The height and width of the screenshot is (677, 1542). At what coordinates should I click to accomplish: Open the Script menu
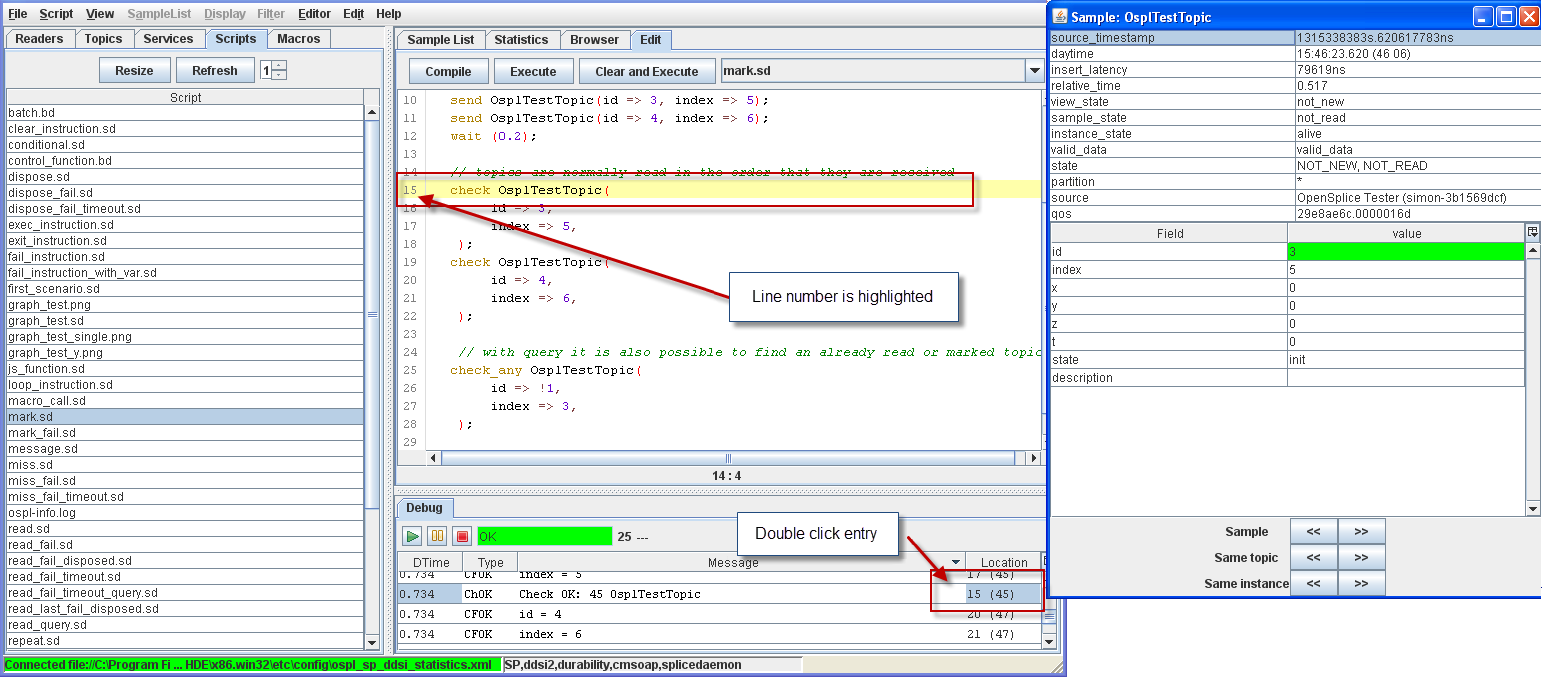click(56, 14)
